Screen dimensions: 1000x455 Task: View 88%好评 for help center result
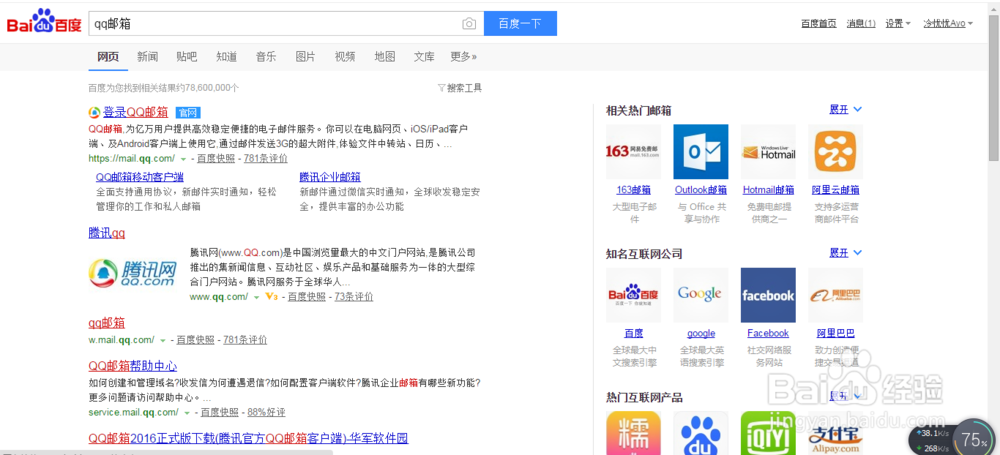(267, 412)
